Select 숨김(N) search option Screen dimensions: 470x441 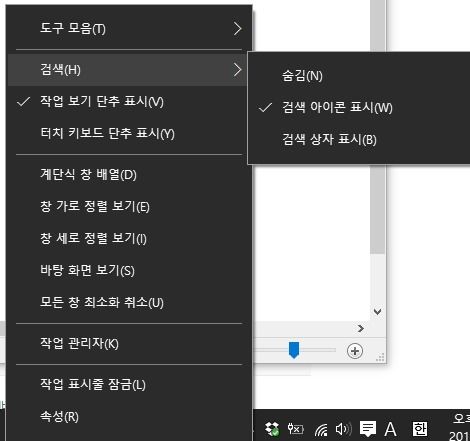coord(359,76)
